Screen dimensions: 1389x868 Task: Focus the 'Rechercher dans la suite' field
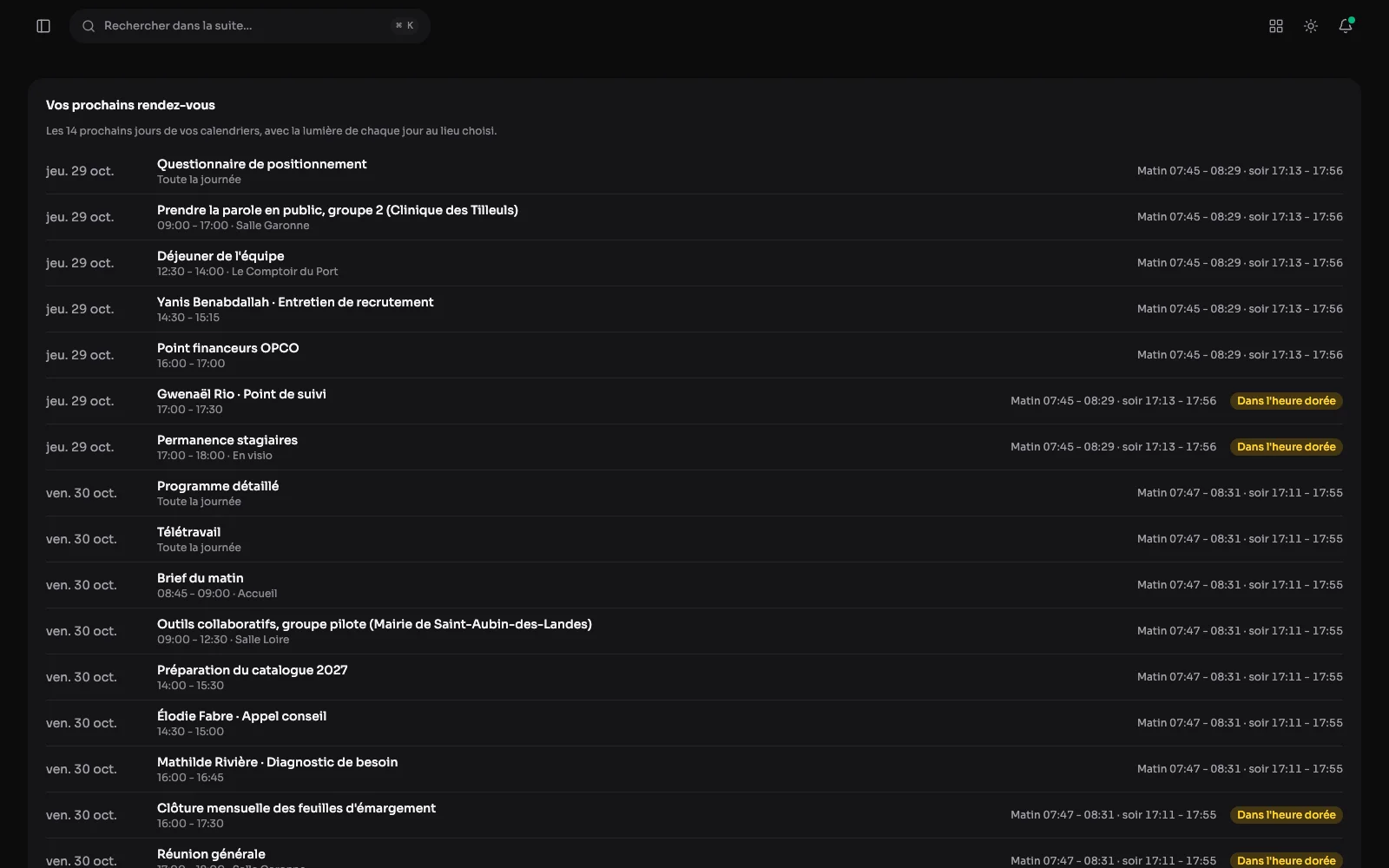point(250,26)
